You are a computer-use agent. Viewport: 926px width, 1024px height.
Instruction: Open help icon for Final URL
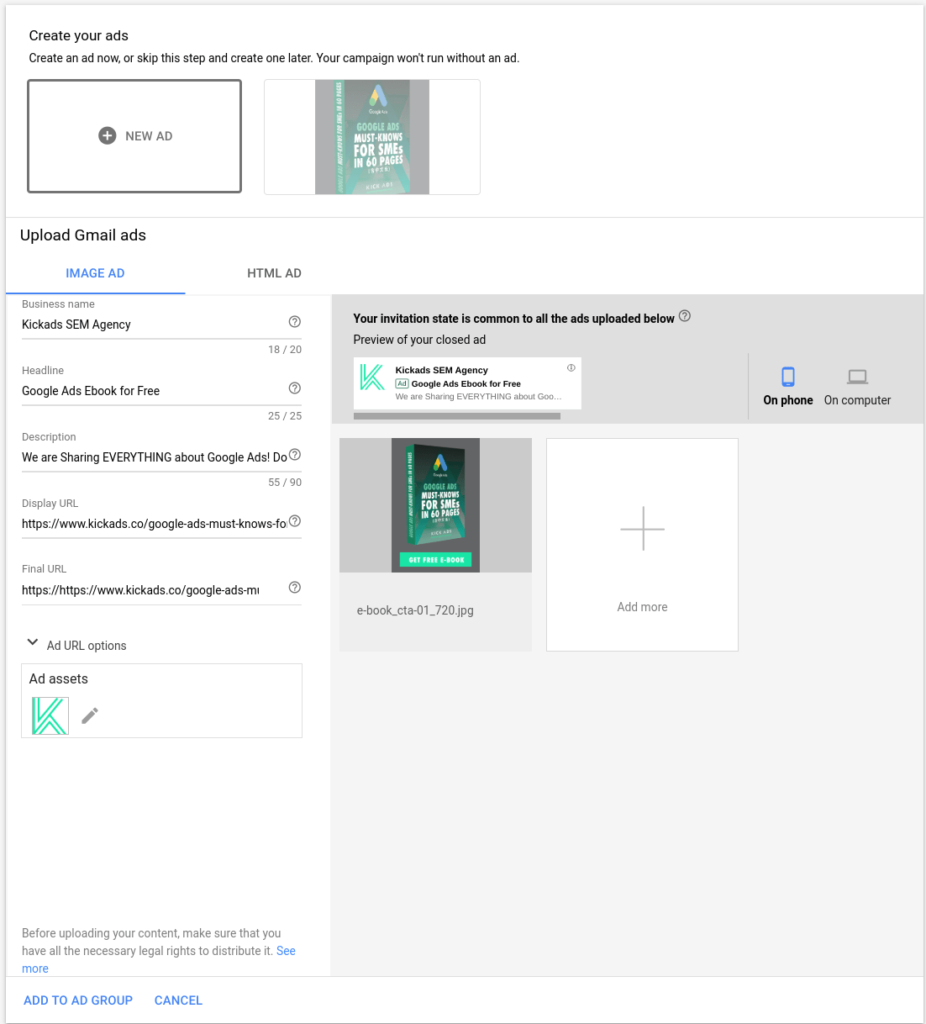pos(295,587)
